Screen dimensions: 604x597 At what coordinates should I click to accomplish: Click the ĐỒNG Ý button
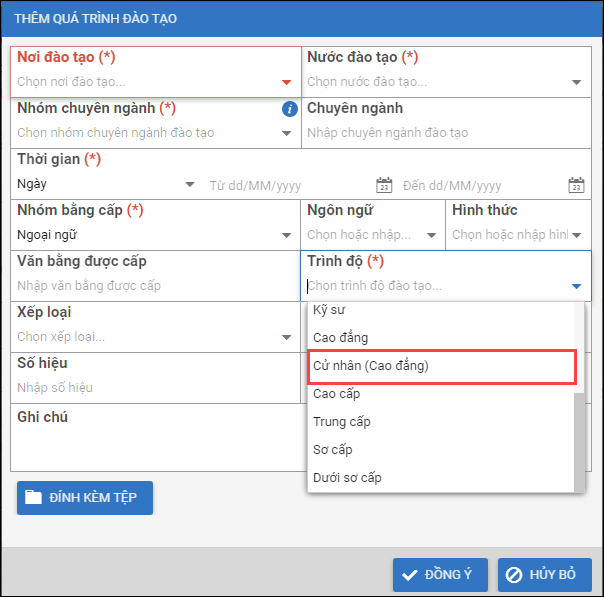440,575
